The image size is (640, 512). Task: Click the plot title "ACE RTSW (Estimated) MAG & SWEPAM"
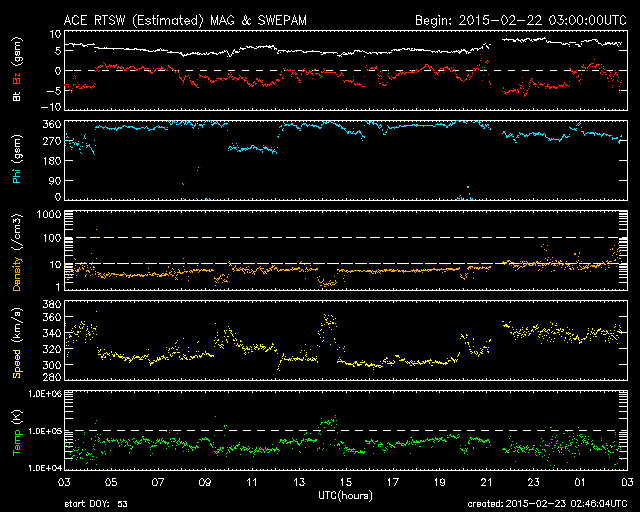(185, 20)
